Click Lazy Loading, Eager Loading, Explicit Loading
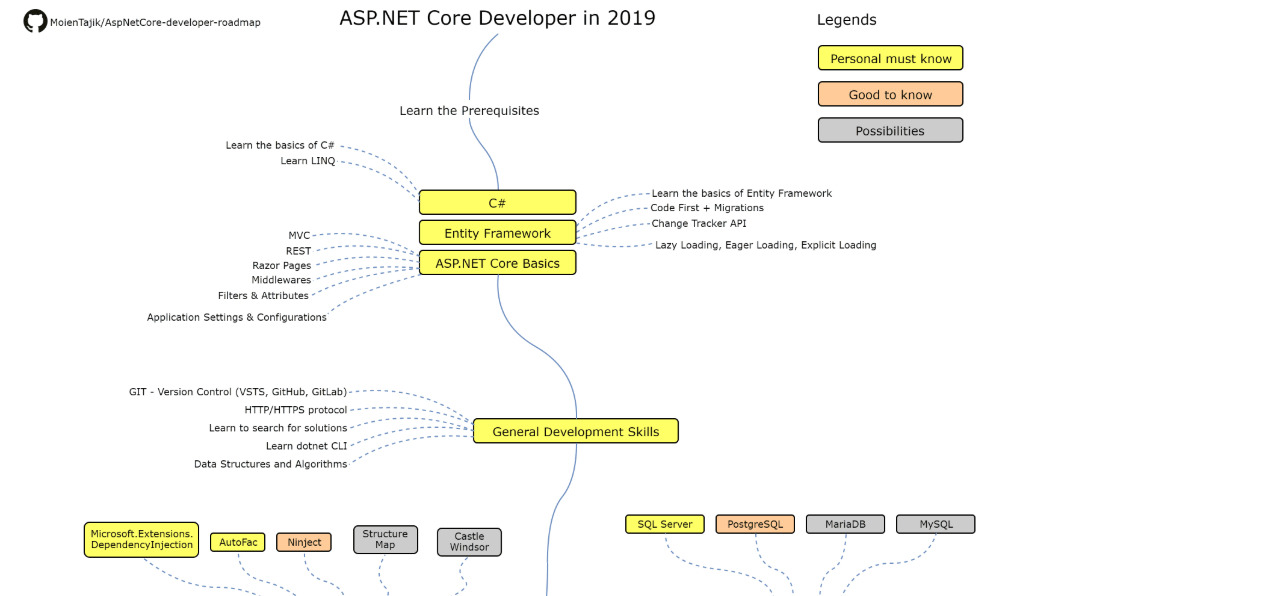The image size is (1278, 596). pos(766,245)
